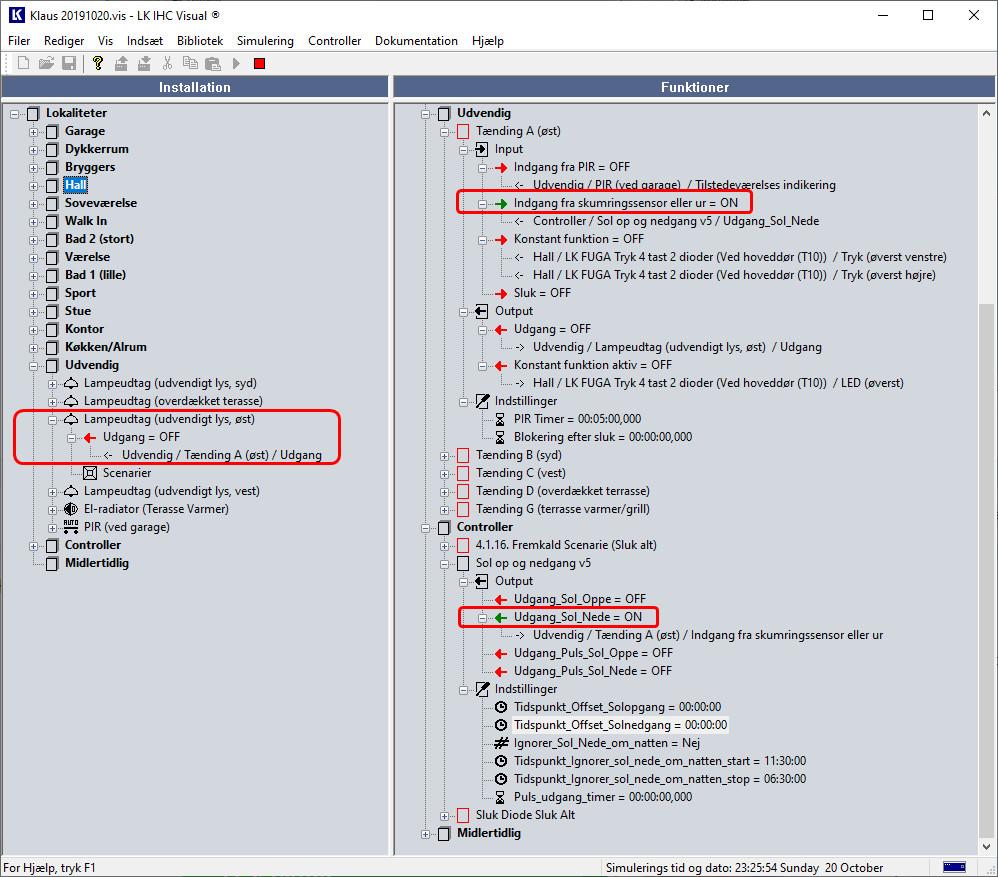
Task: Click the clock icon beside Tidspunkt_Offset_Solopgang
Action: pos(501,707)
